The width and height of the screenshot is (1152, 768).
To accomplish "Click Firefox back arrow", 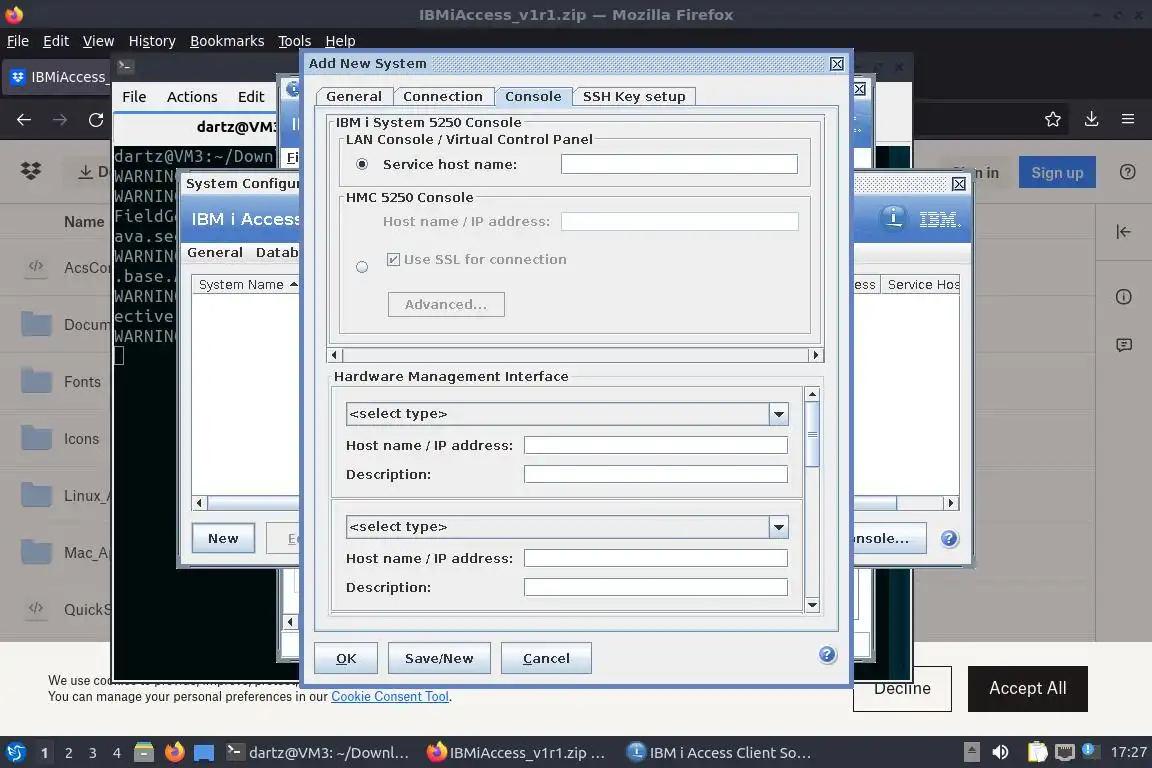I will [x=24, y=119].
